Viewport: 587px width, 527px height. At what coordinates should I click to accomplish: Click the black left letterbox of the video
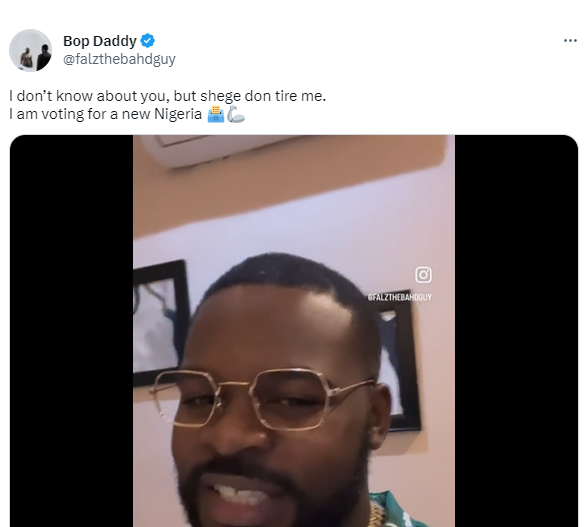click(72, 331)
